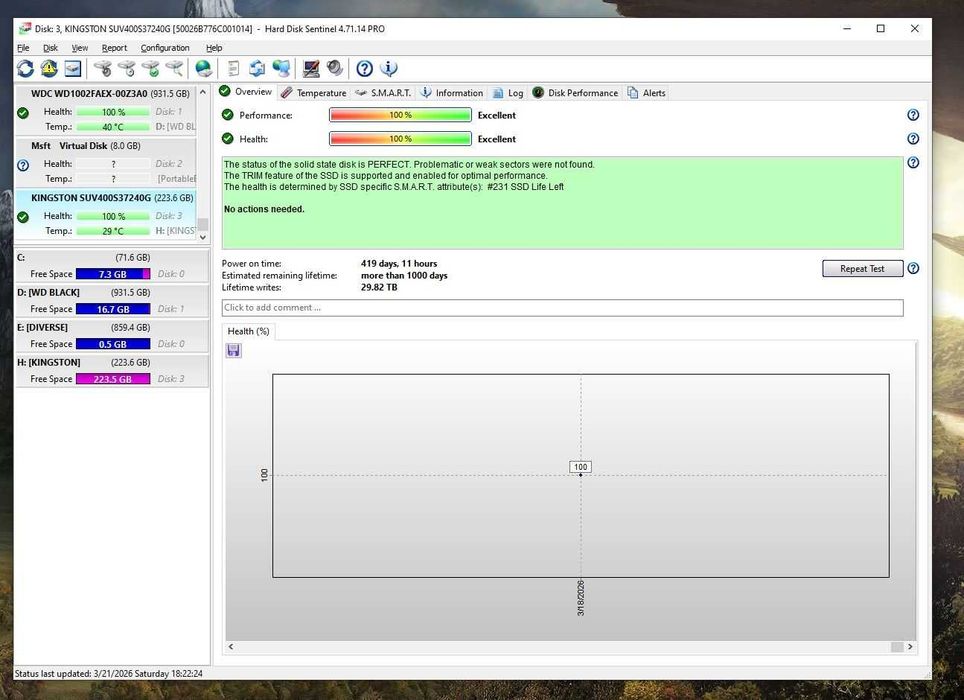Screen dimensions: 964x700
Task: Click the speaker sound toolbar icon
Action: click(x=334, y=68)
